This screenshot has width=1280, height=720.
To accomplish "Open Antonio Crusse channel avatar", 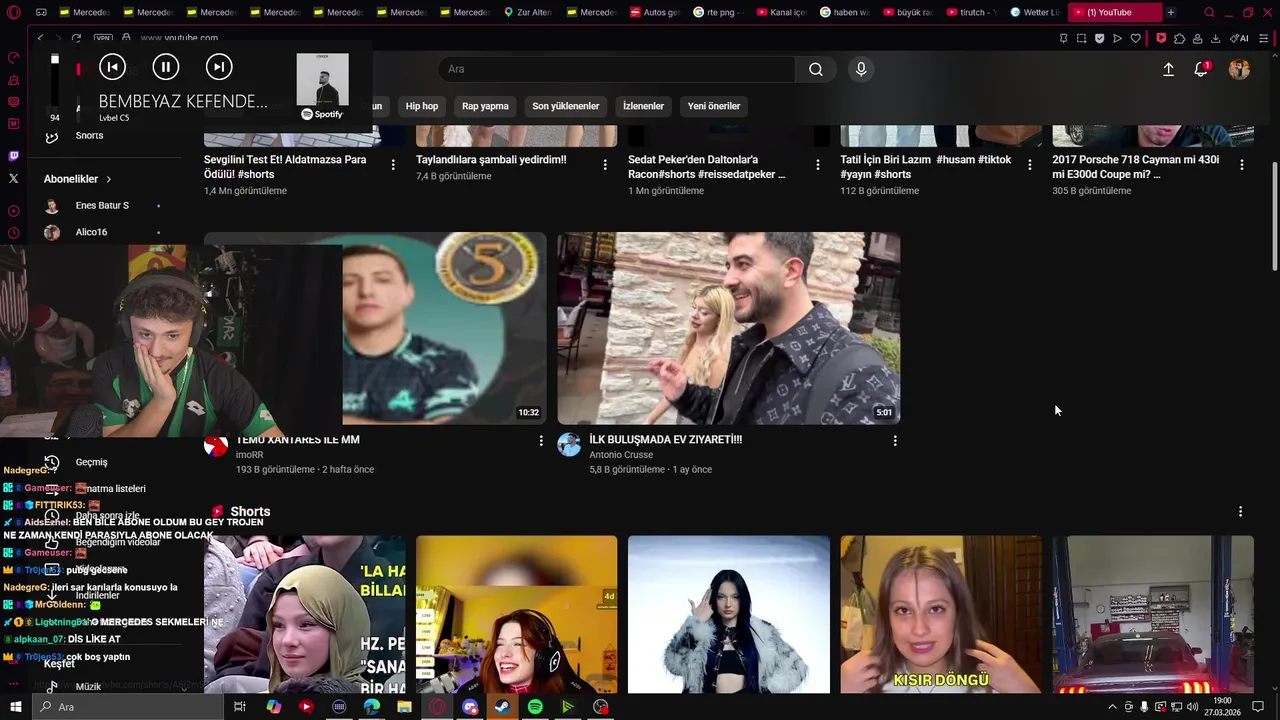I will (569, 445).
